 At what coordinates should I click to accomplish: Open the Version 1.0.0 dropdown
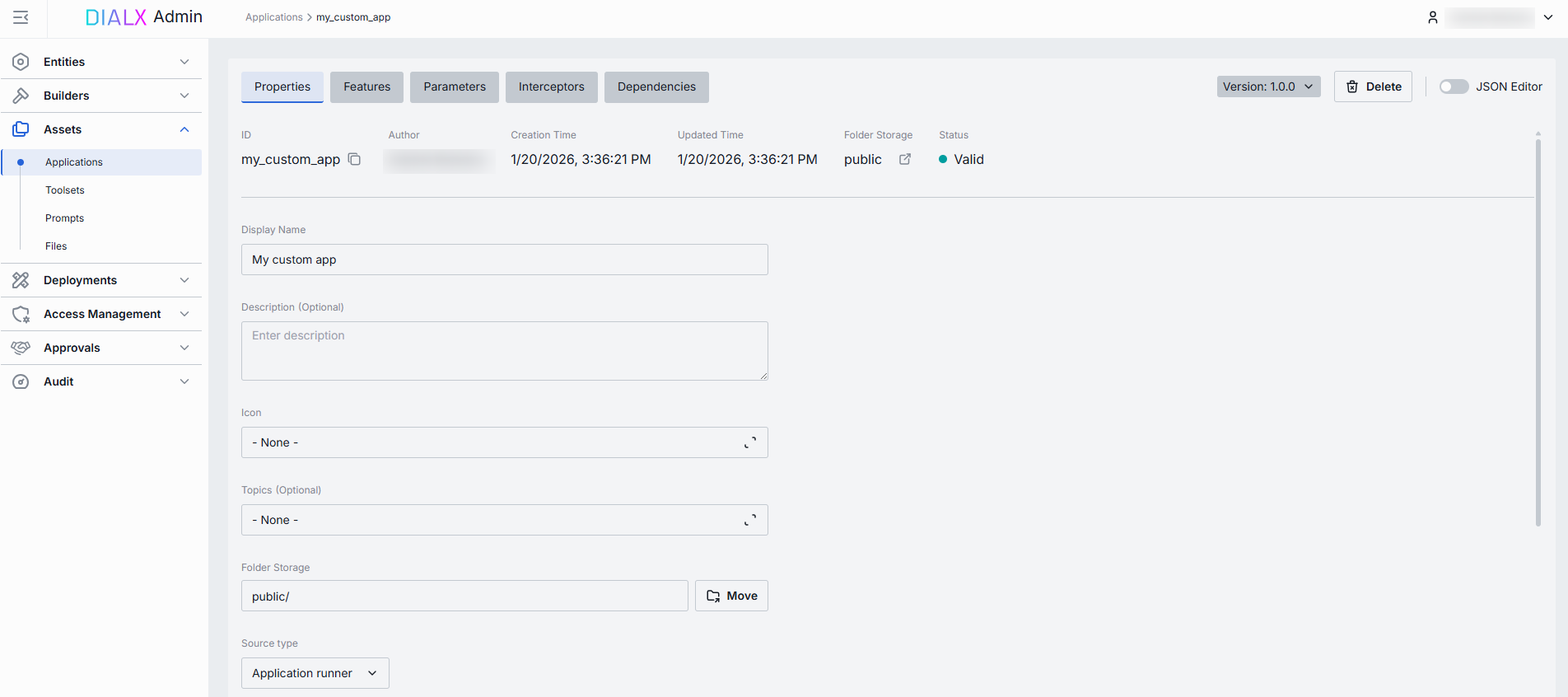tap(1267, 87)
